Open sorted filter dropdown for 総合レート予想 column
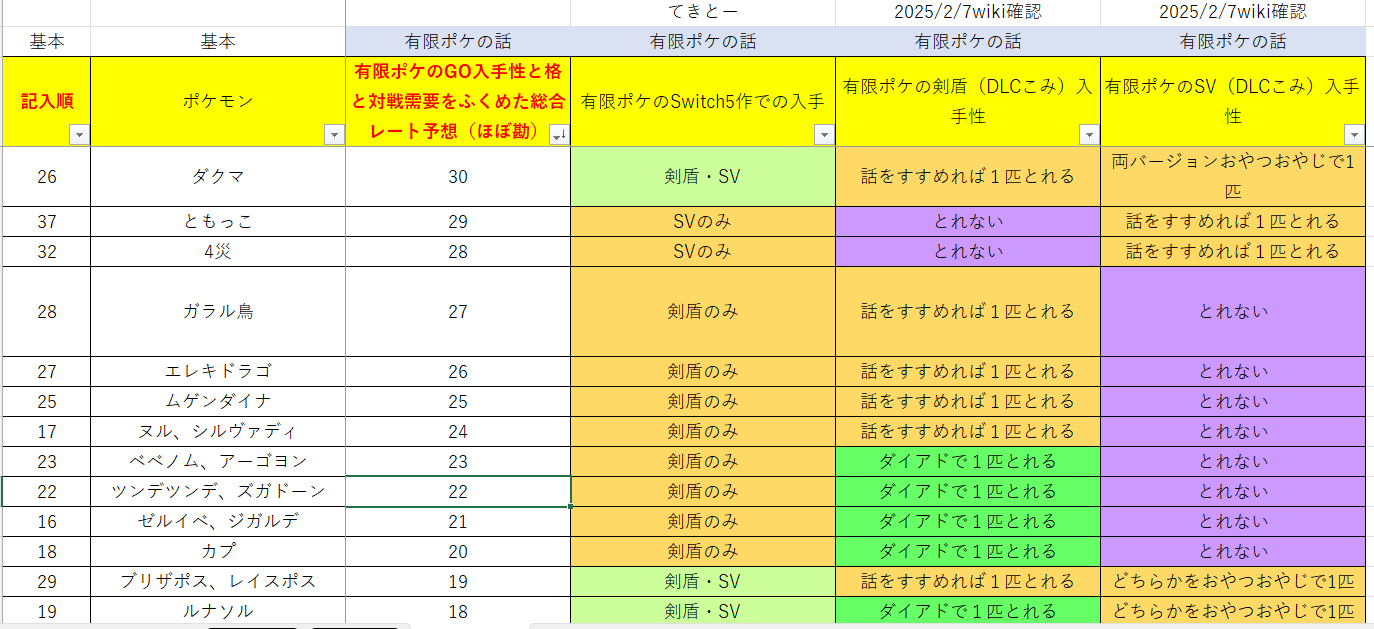 pos(559,135)
